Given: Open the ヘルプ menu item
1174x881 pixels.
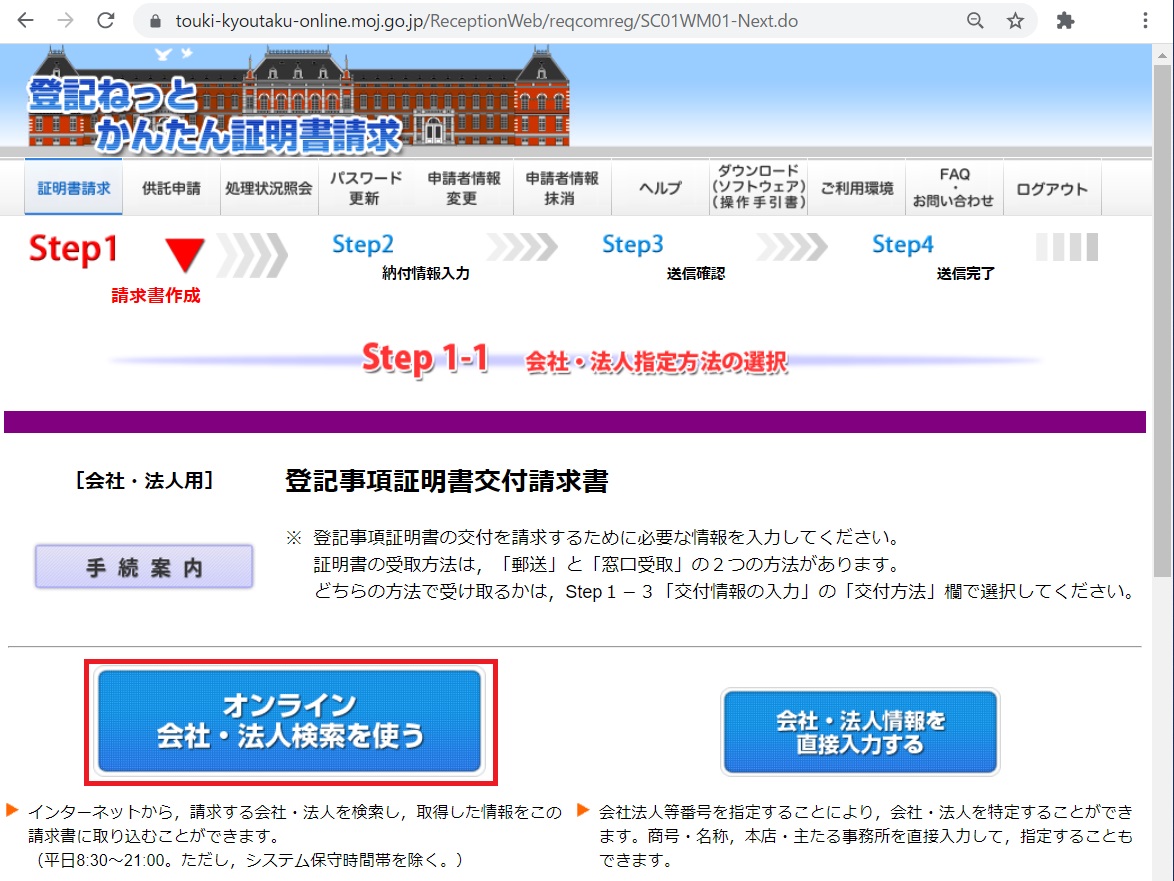Looking at the screenshot, I should [x=660, y=188].
